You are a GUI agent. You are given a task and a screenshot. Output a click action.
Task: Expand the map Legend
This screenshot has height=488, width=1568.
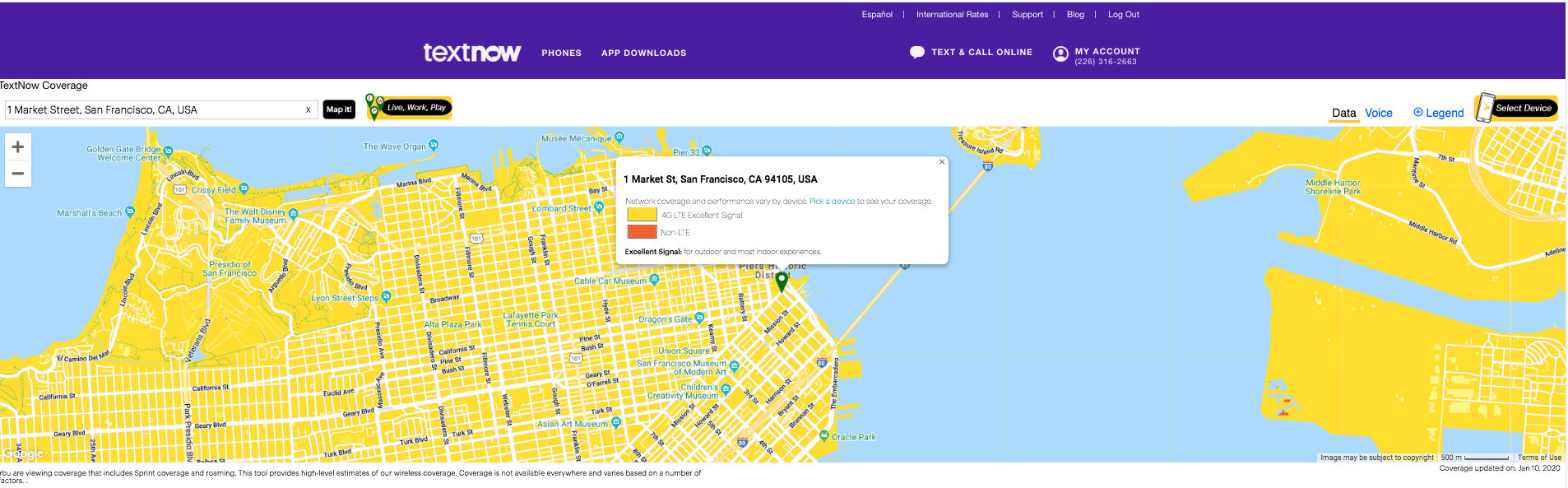pyautogui.click(x=1438, y=114)
